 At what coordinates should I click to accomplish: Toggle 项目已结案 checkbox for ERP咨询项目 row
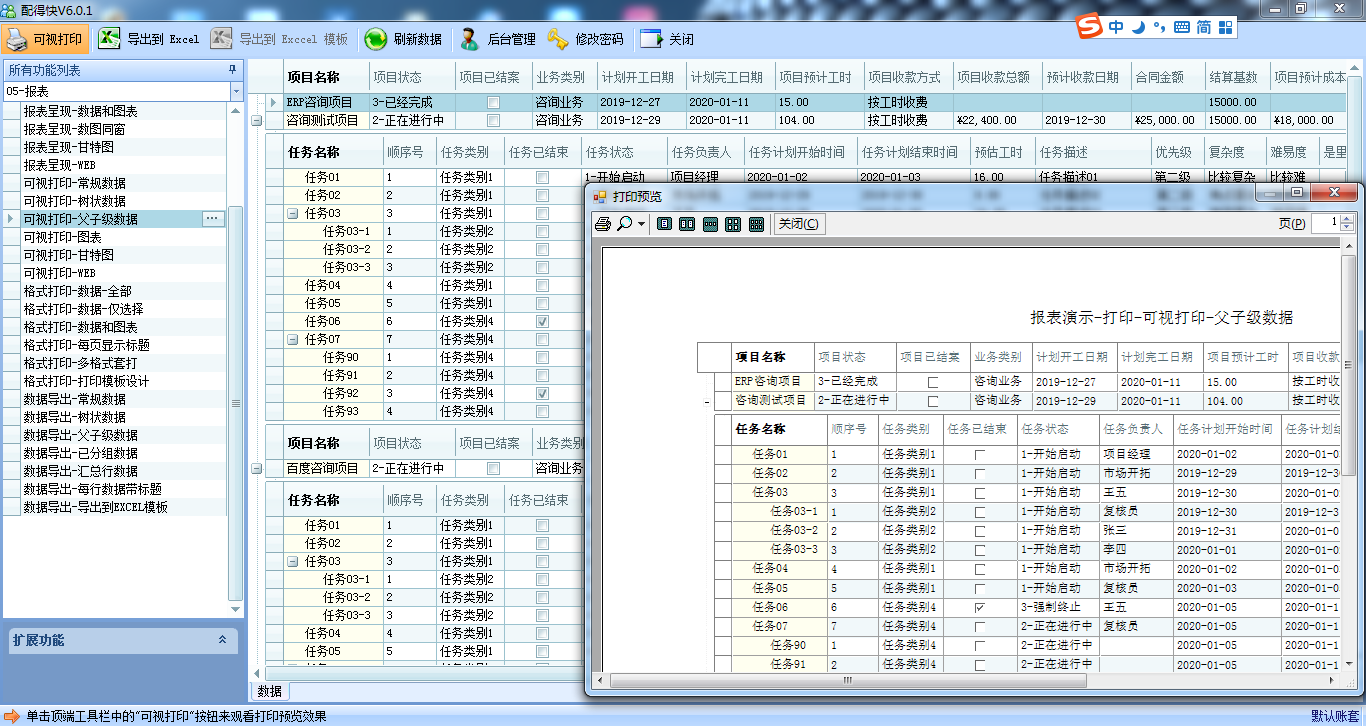point(493,103)
